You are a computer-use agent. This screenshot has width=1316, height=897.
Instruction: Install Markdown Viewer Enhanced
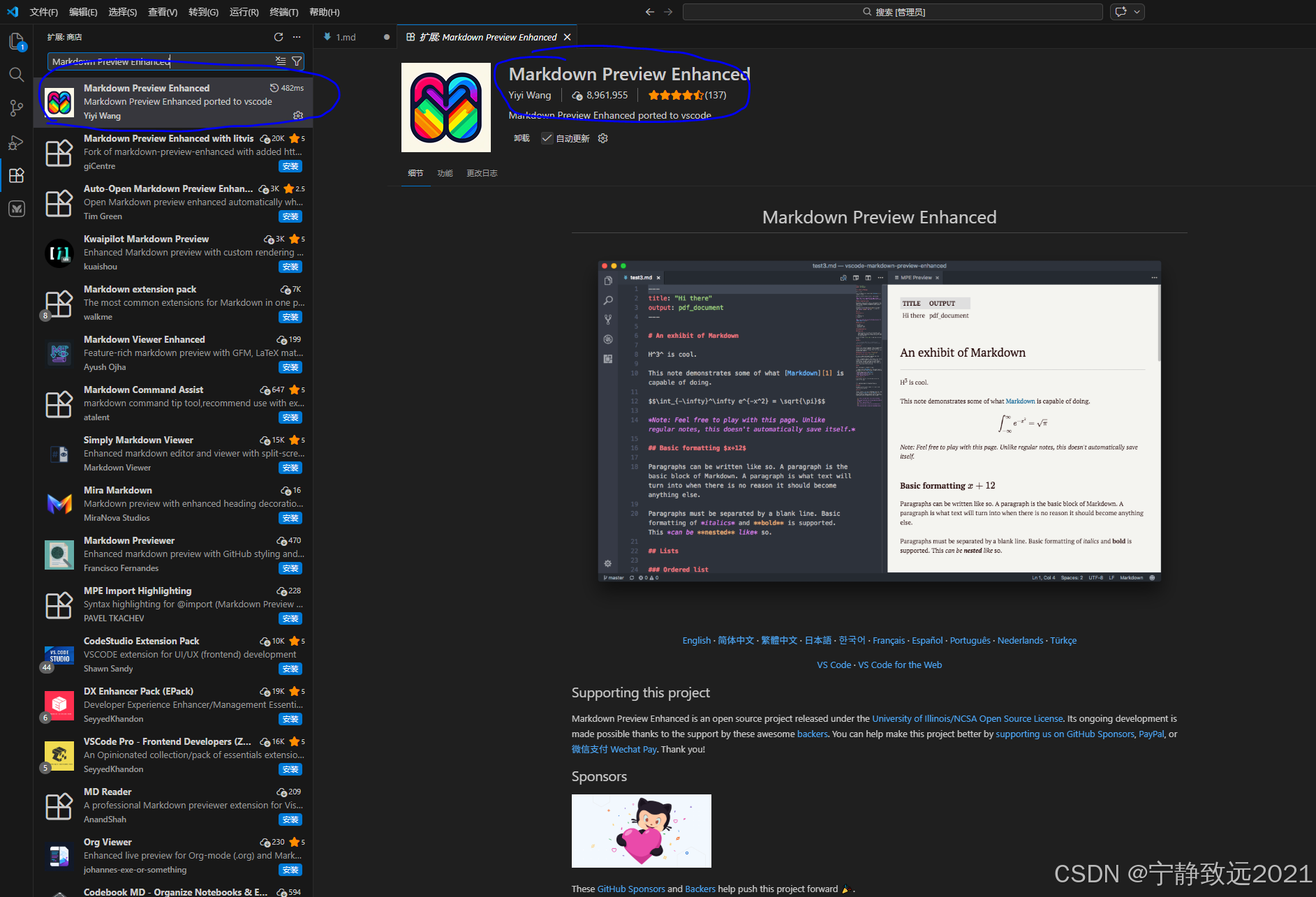tap(290, 367)
